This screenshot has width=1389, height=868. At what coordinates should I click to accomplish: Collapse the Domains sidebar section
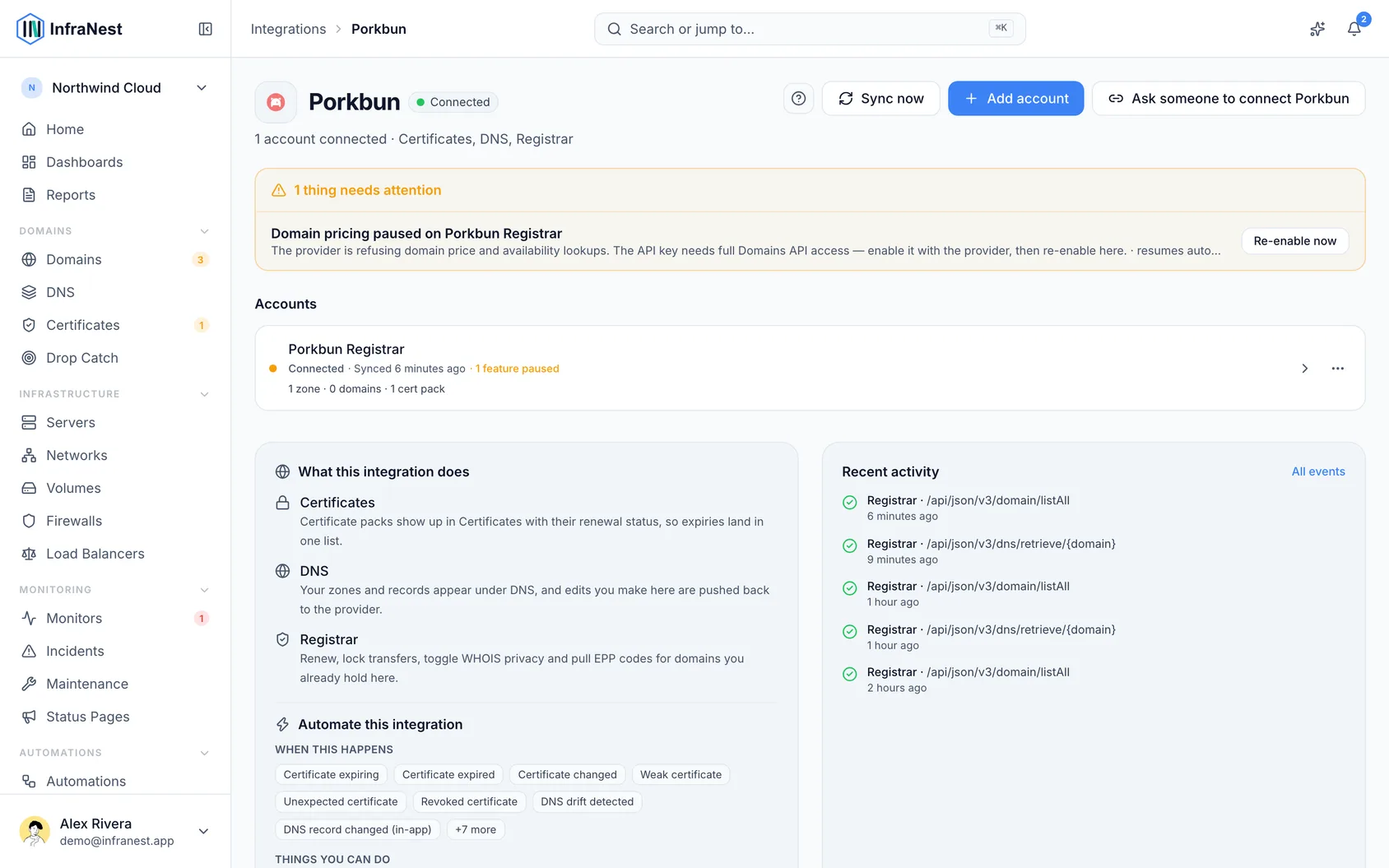(x=205, y=231)
